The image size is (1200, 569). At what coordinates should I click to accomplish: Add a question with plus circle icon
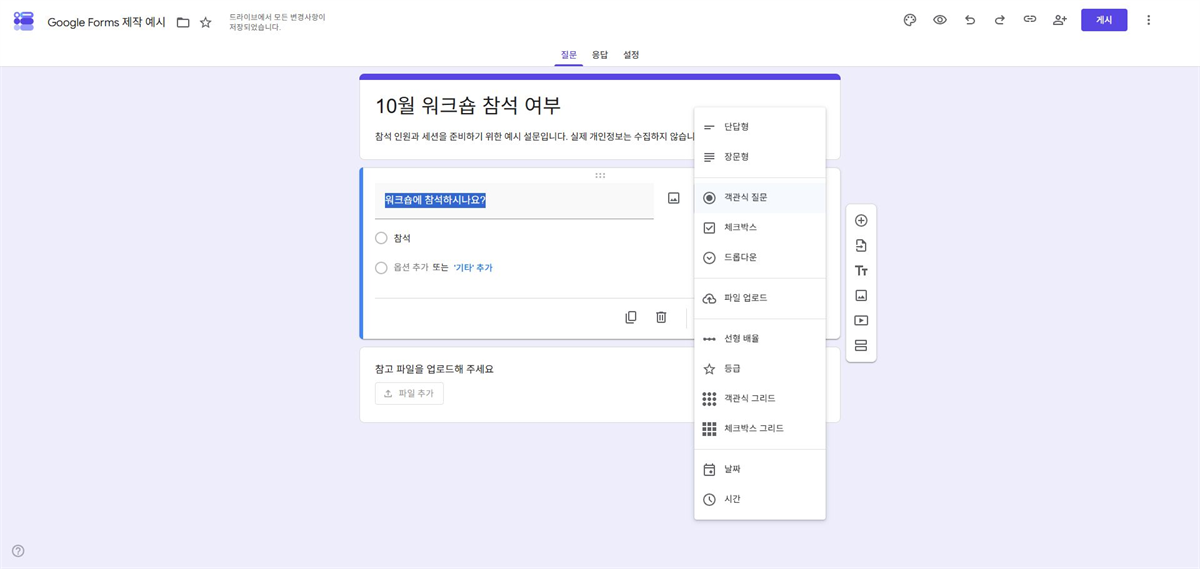pyautogui.click(x=861, y=221)
